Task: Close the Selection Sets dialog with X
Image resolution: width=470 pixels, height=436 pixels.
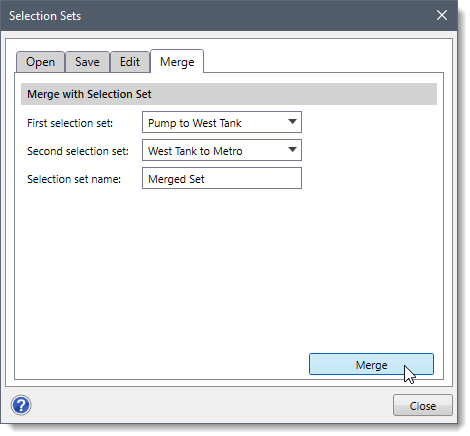Action: pyautogui.click(x=442, y=15)
